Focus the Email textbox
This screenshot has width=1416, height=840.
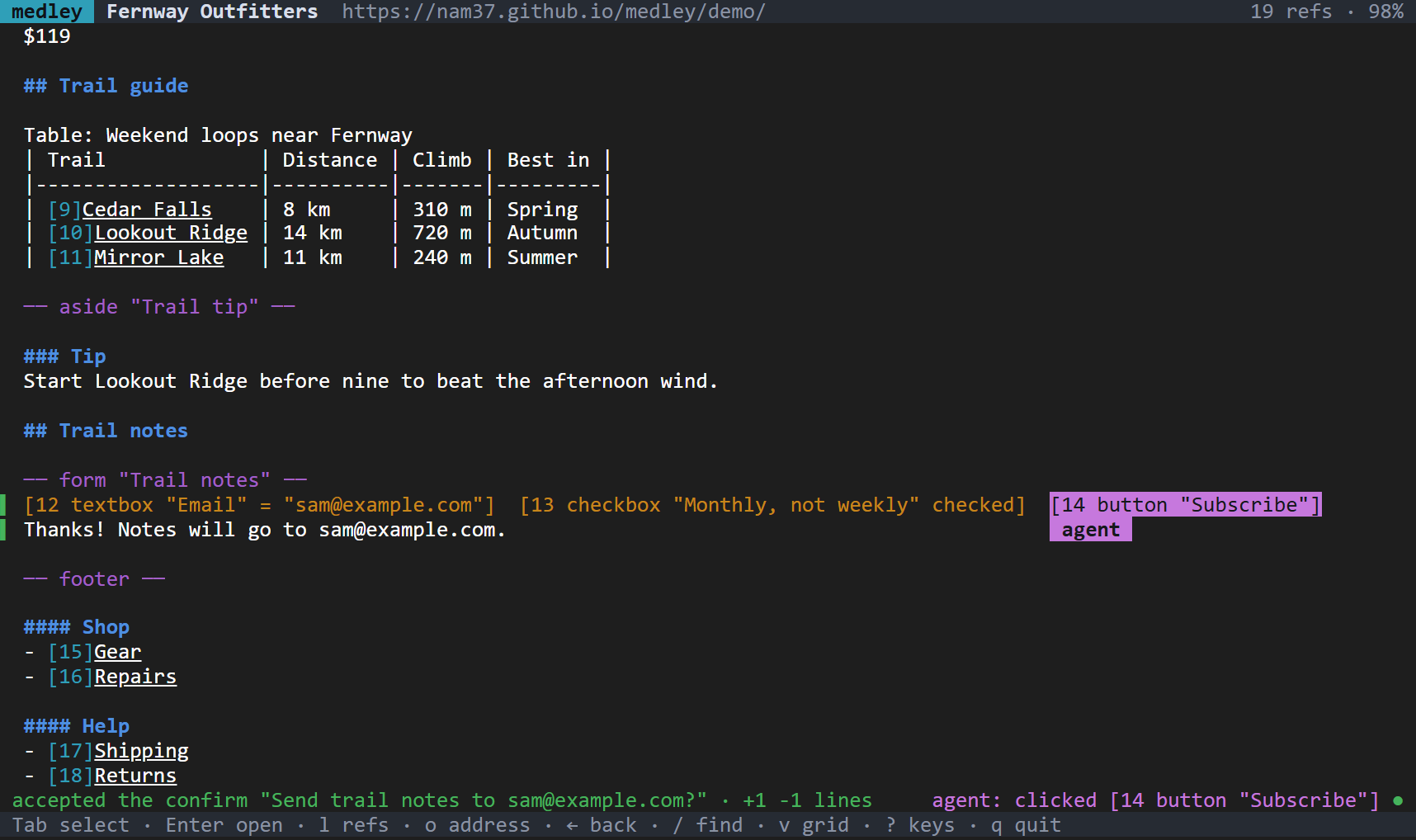[259, 505]
